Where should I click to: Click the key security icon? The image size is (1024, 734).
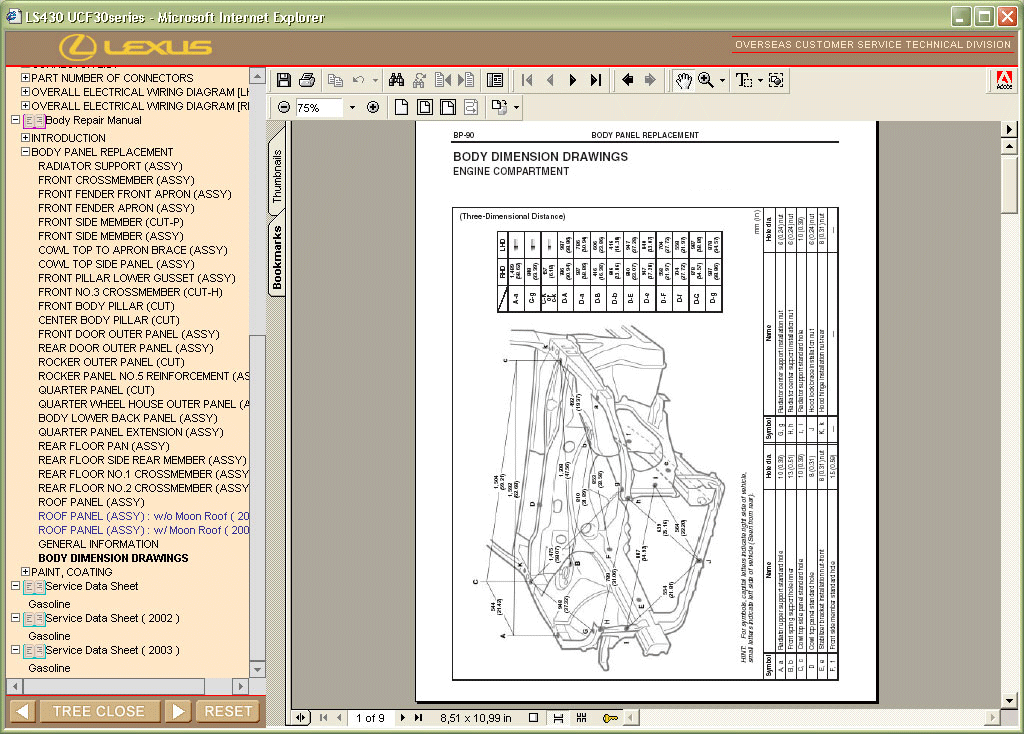(x=610, y=718)
